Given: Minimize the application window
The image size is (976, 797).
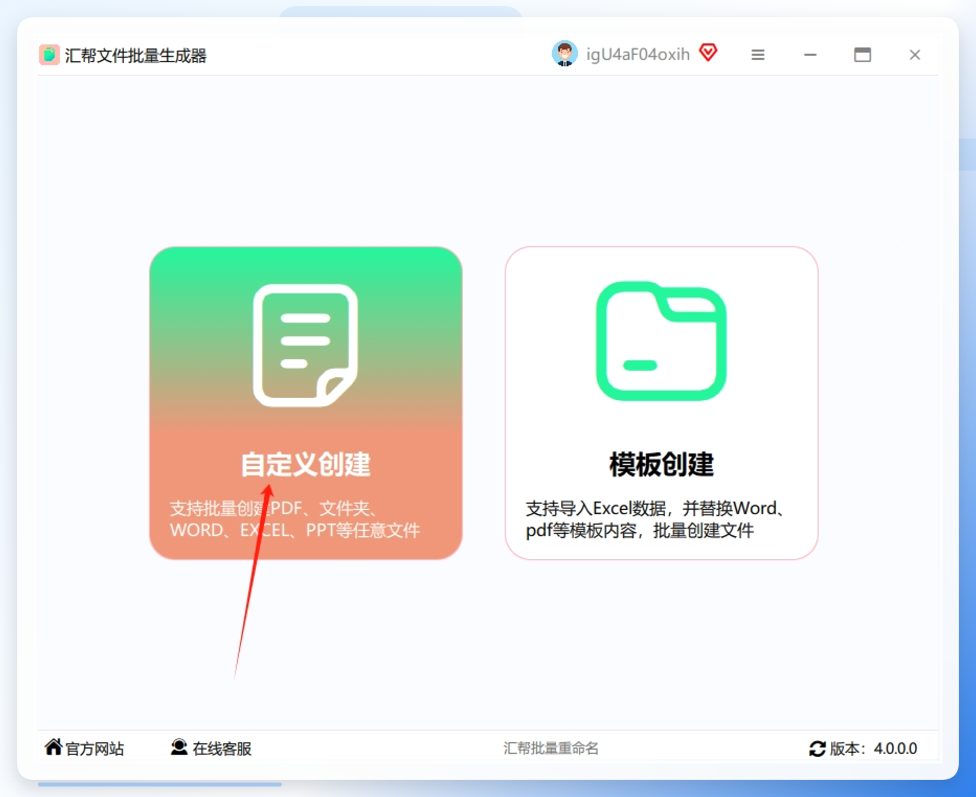Looking at the screenshot, I should tap(810, 55).
